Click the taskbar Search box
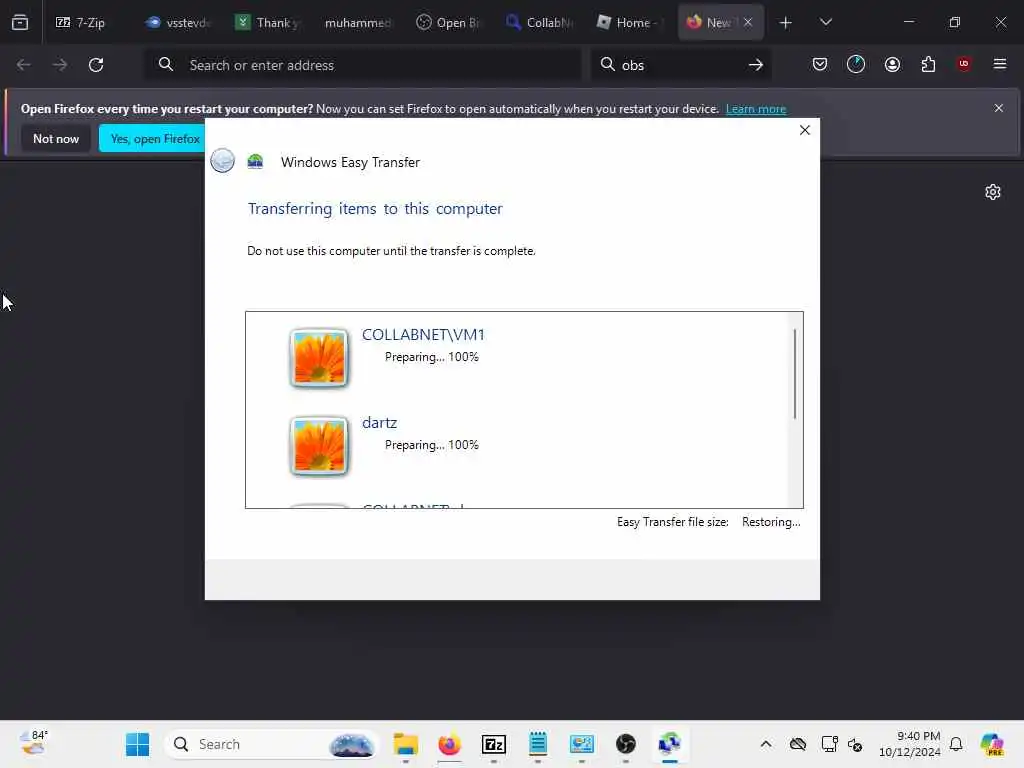The image size is (1024, 768). 272,744
